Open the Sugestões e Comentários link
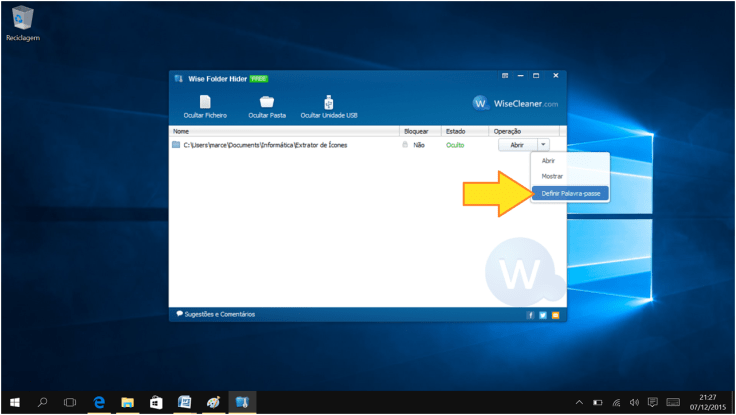The width and height of the screenshot is (736, 415). (x=215, y=314)
